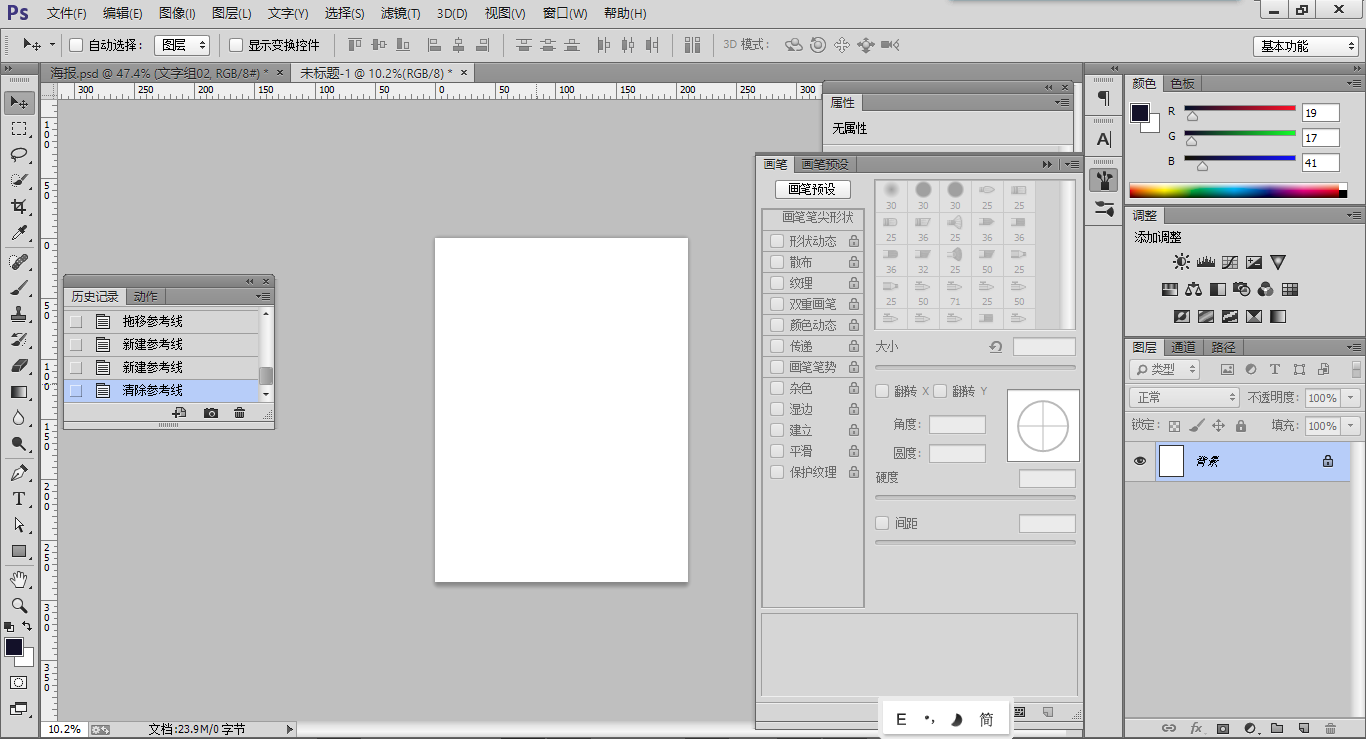1366x739 pixels.
Task: Select the Brush tool in toolbox
Action: point(19,288)
